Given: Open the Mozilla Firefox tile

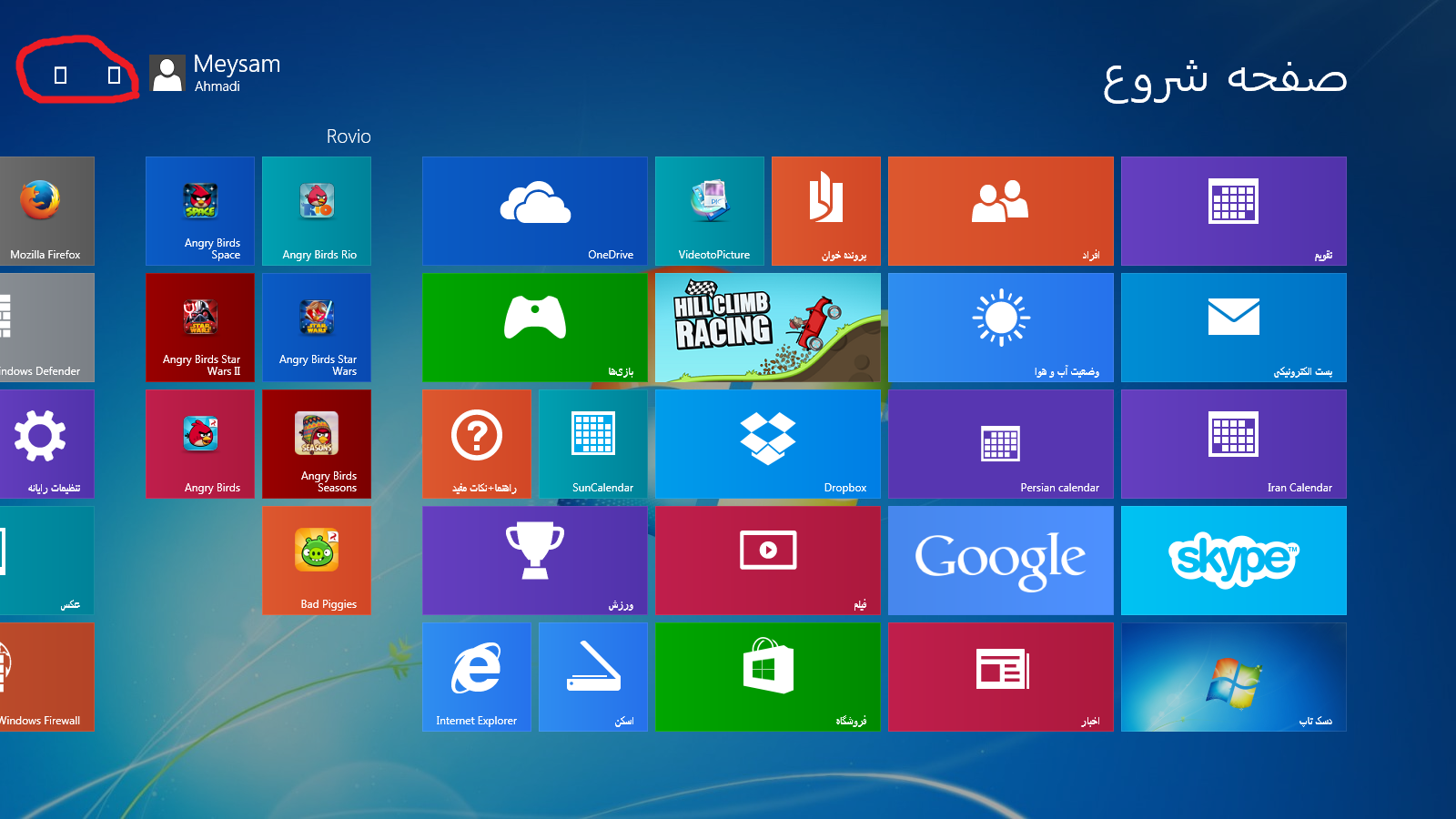Looking at the screenshot, I should (47, 211).
